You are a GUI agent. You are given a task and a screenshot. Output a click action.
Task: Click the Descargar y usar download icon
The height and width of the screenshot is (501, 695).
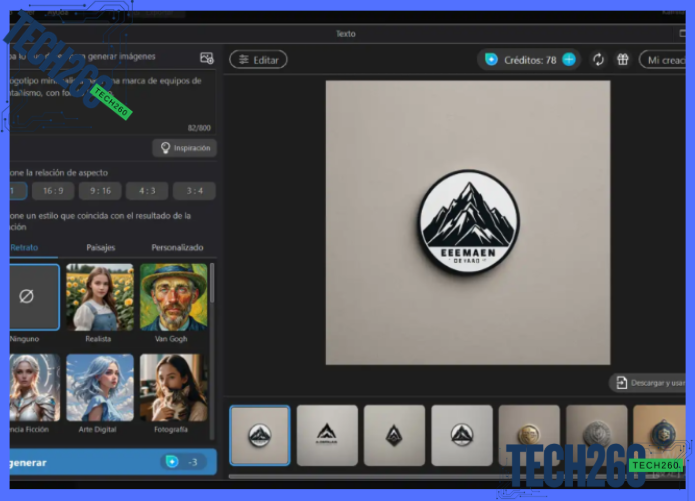[x=622, y=383]
